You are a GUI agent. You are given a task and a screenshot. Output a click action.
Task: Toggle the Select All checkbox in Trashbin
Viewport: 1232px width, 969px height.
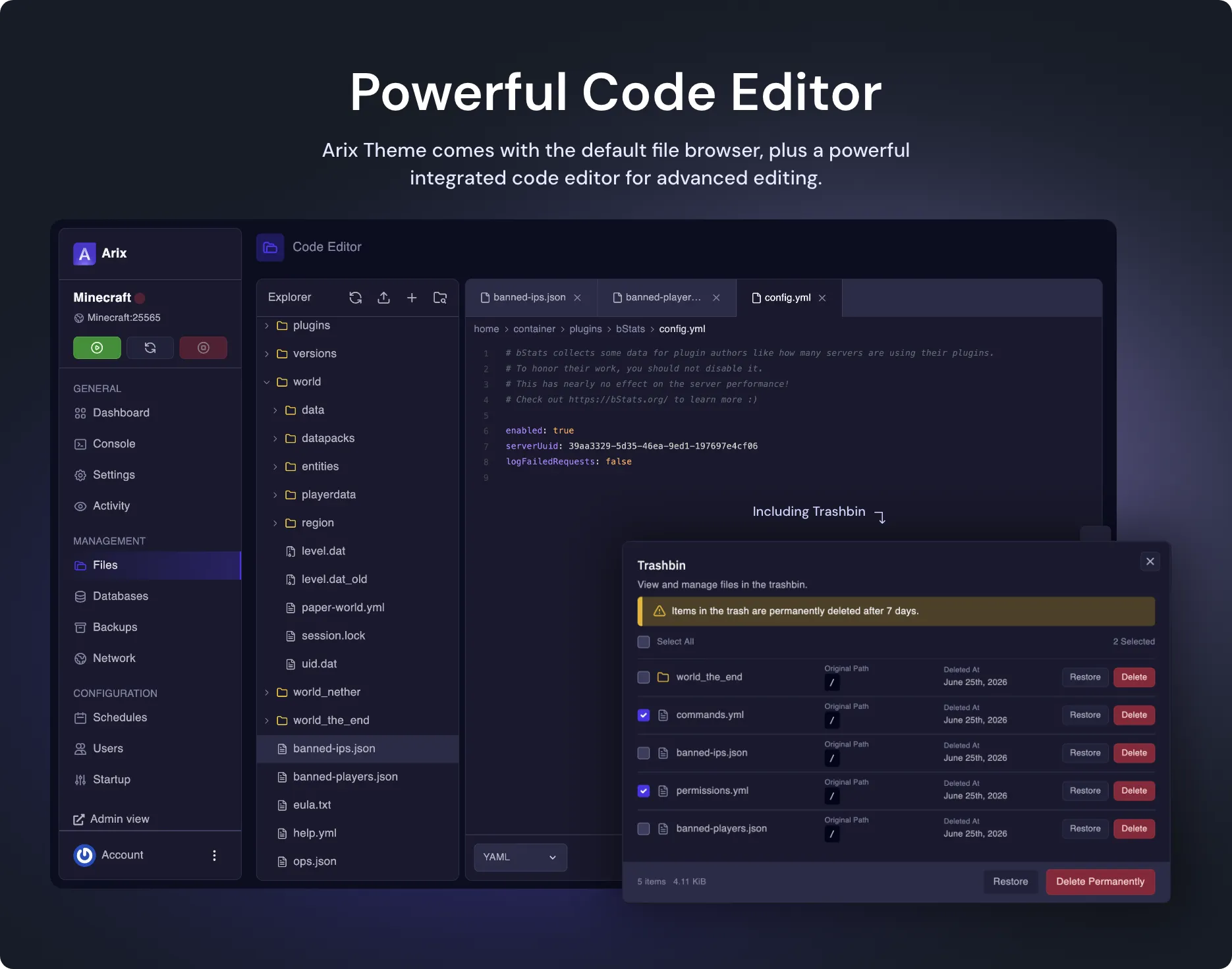point(644,642)
